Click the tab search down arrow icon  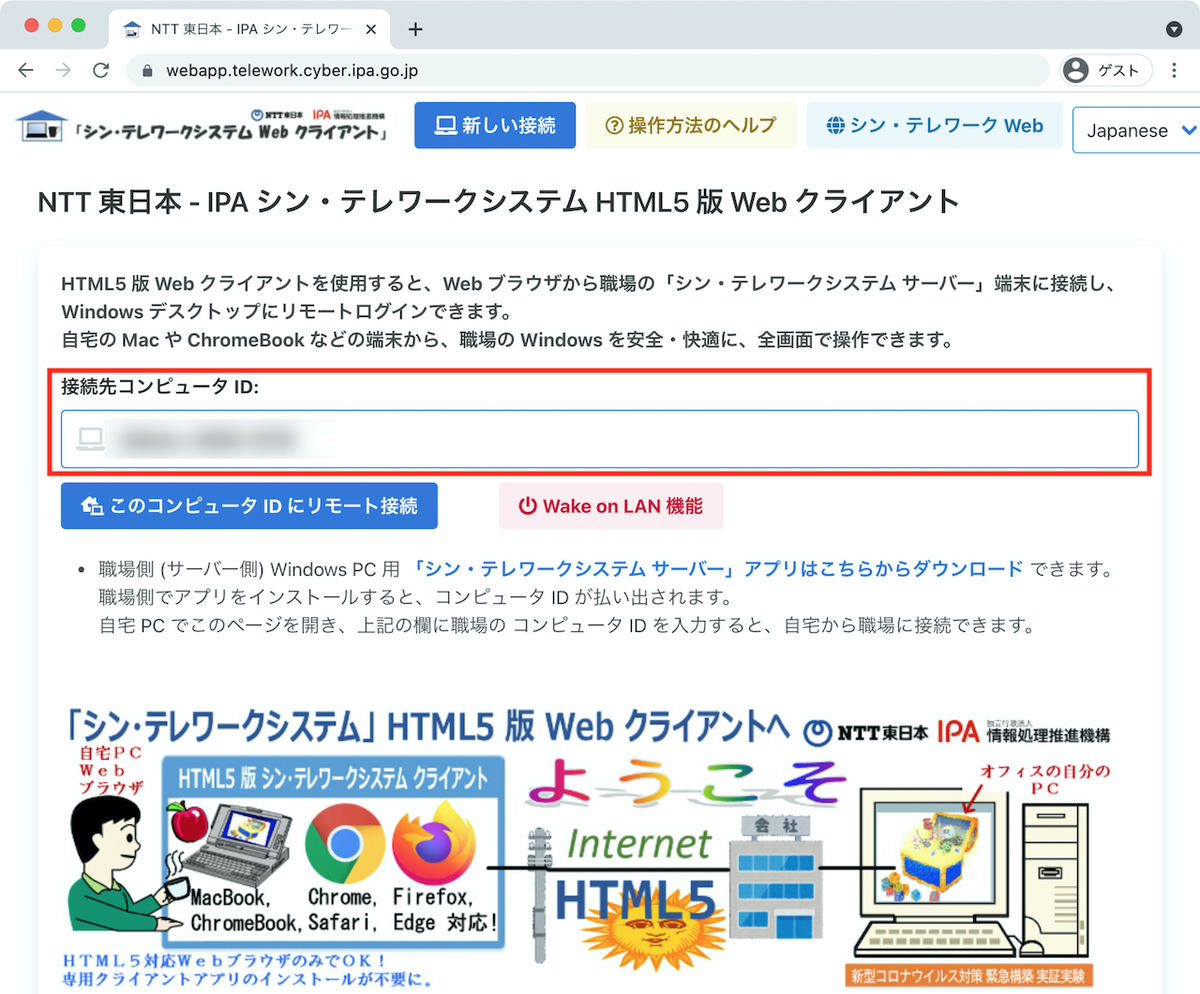(x=1174, y=29)
